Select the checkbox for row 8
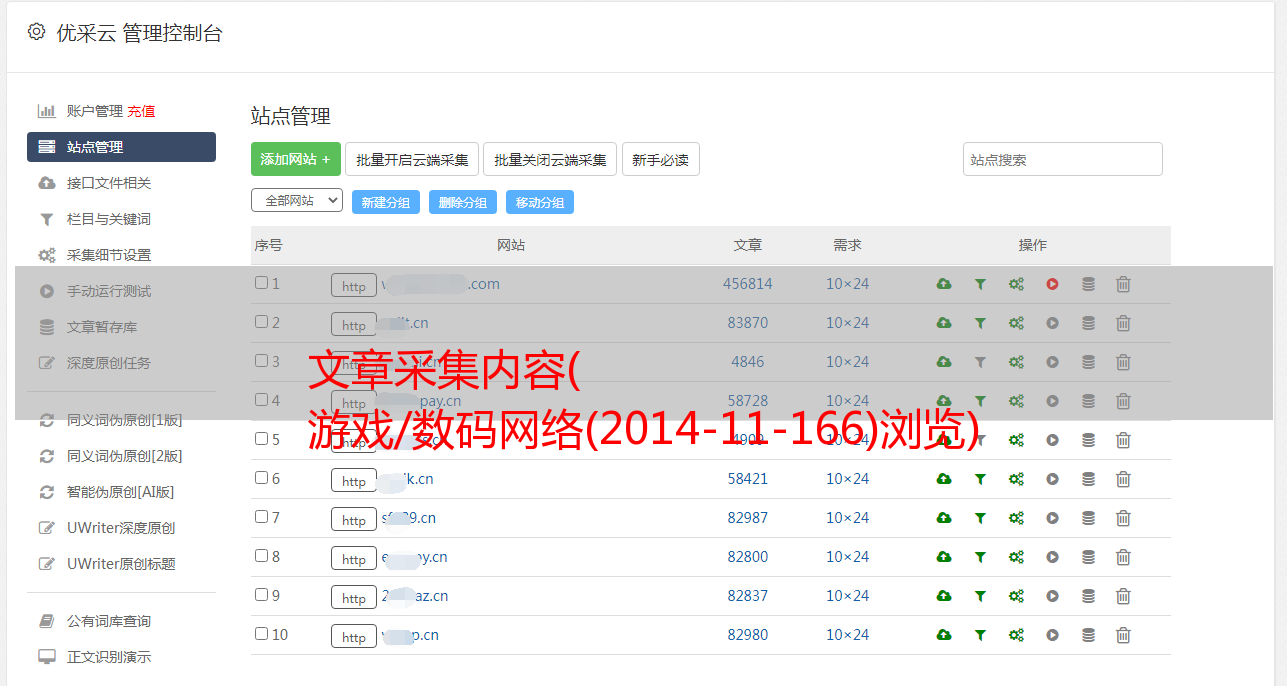Image resolution: width=1287 pixels, height=686 pixels. pos(261,556)
